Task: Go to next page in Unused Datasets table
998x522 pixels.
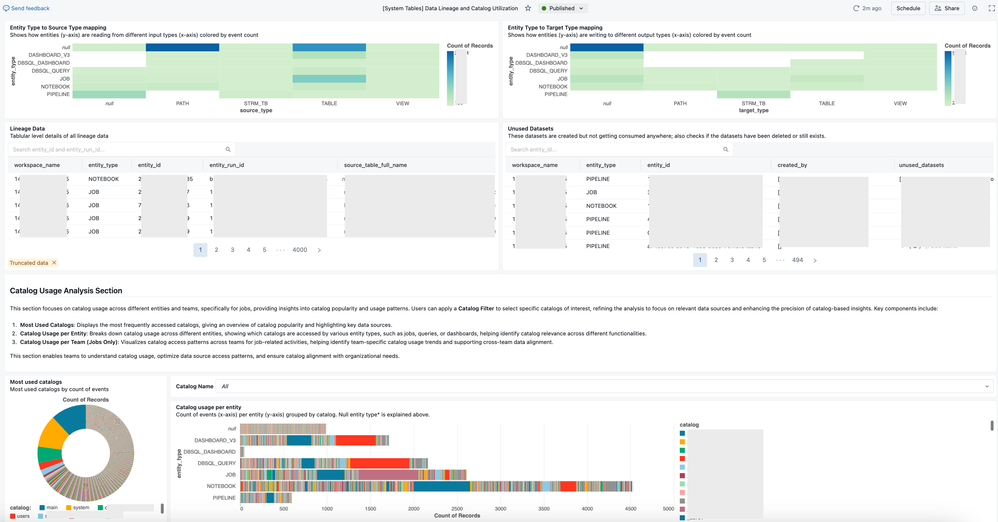Action: click(815, 260)
